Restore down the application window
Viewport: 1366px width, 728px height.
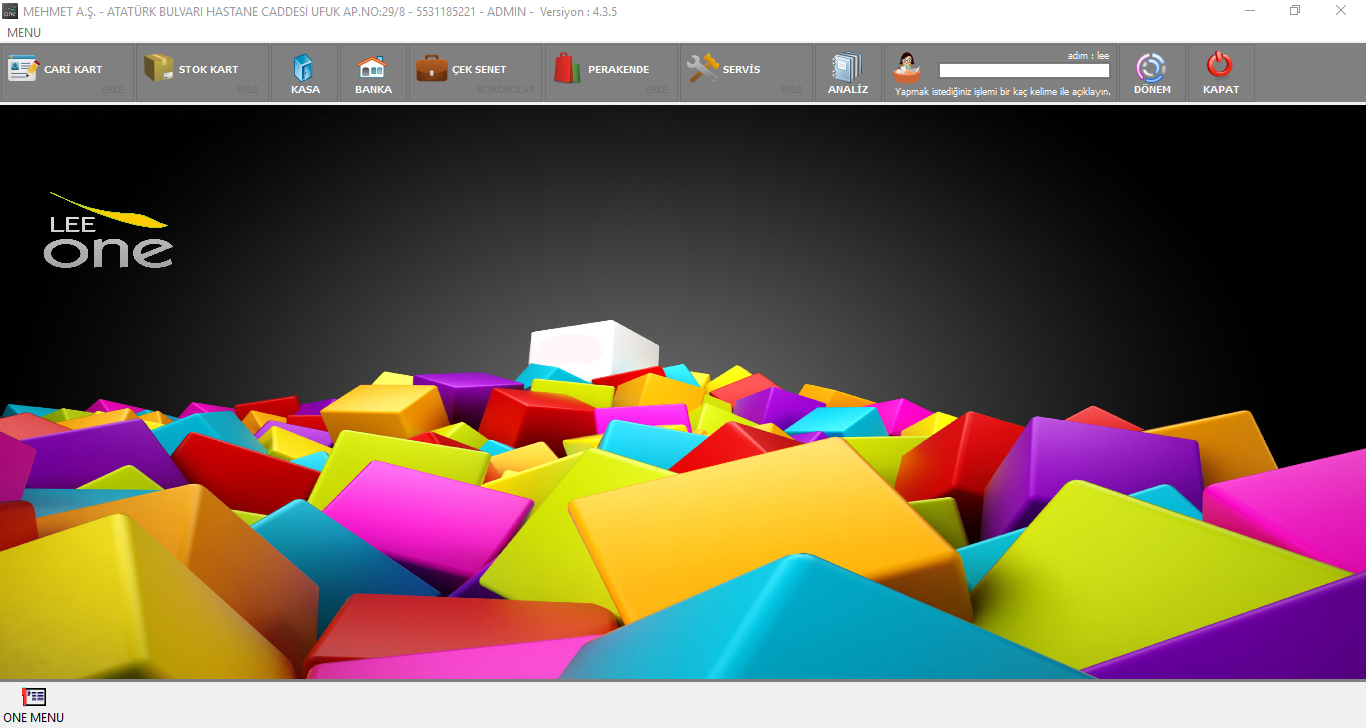pyautogui.click(x=1295, y=10)
